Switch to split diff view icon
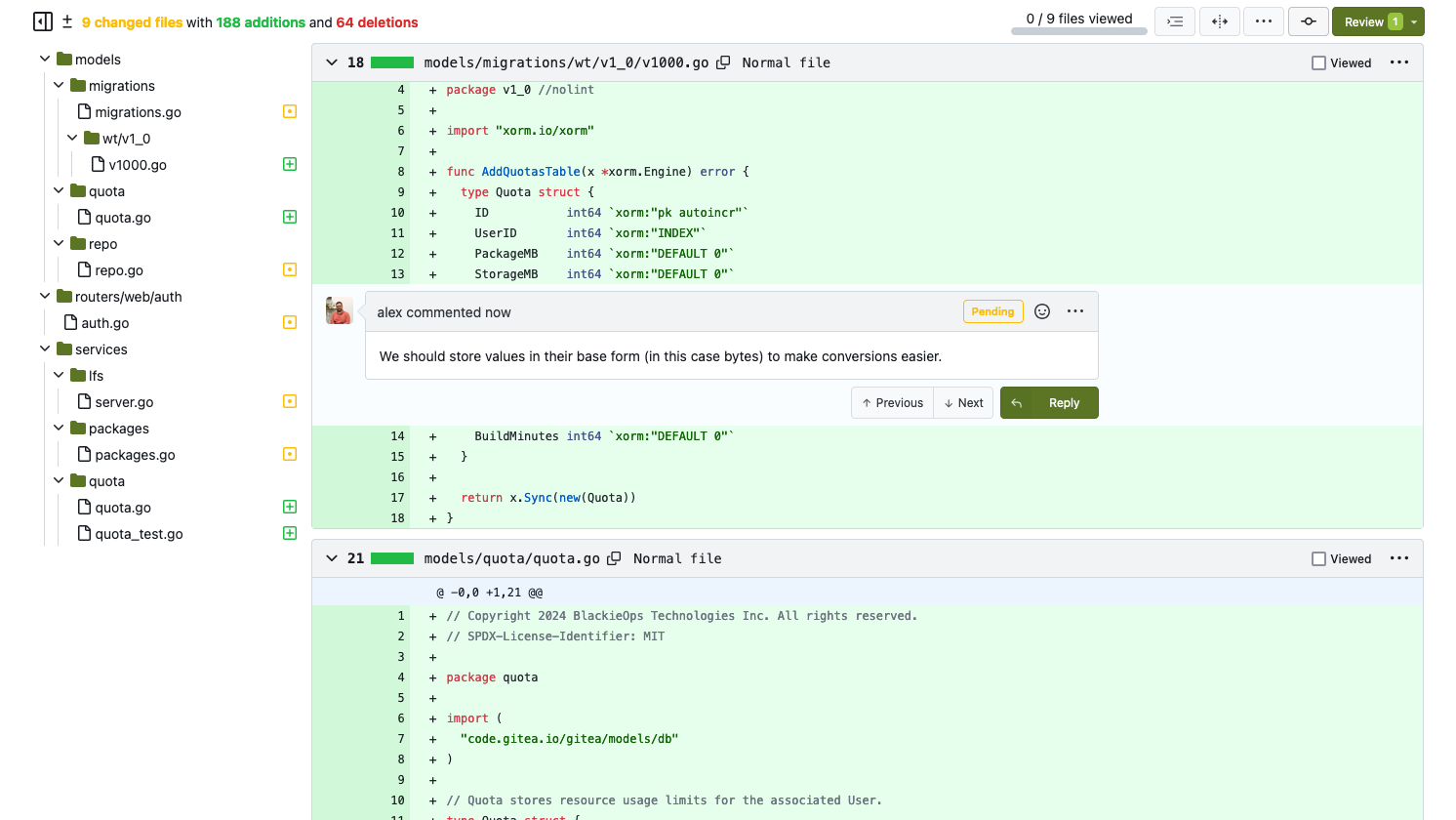 [1220, 21]
